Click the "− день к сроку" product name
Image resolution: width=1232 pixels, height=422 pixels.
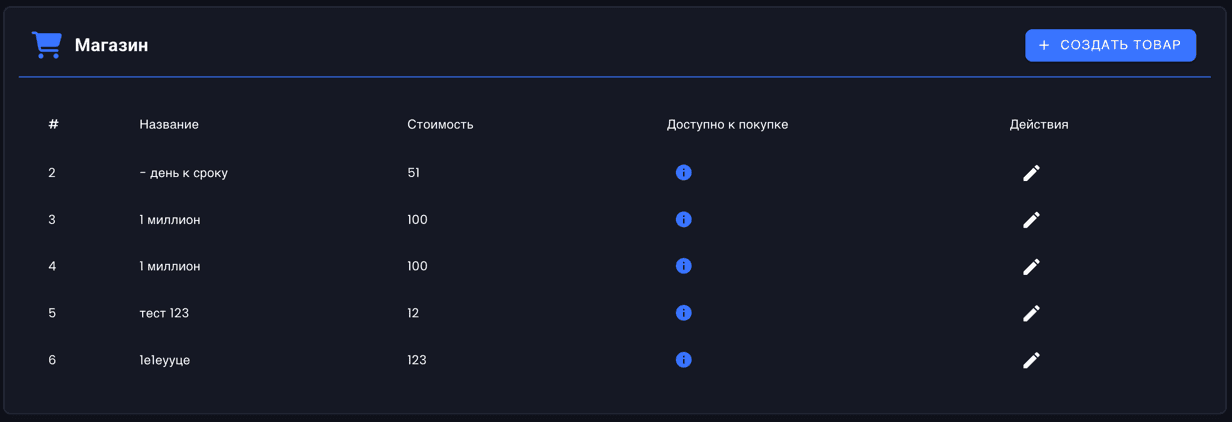point(183,173)
